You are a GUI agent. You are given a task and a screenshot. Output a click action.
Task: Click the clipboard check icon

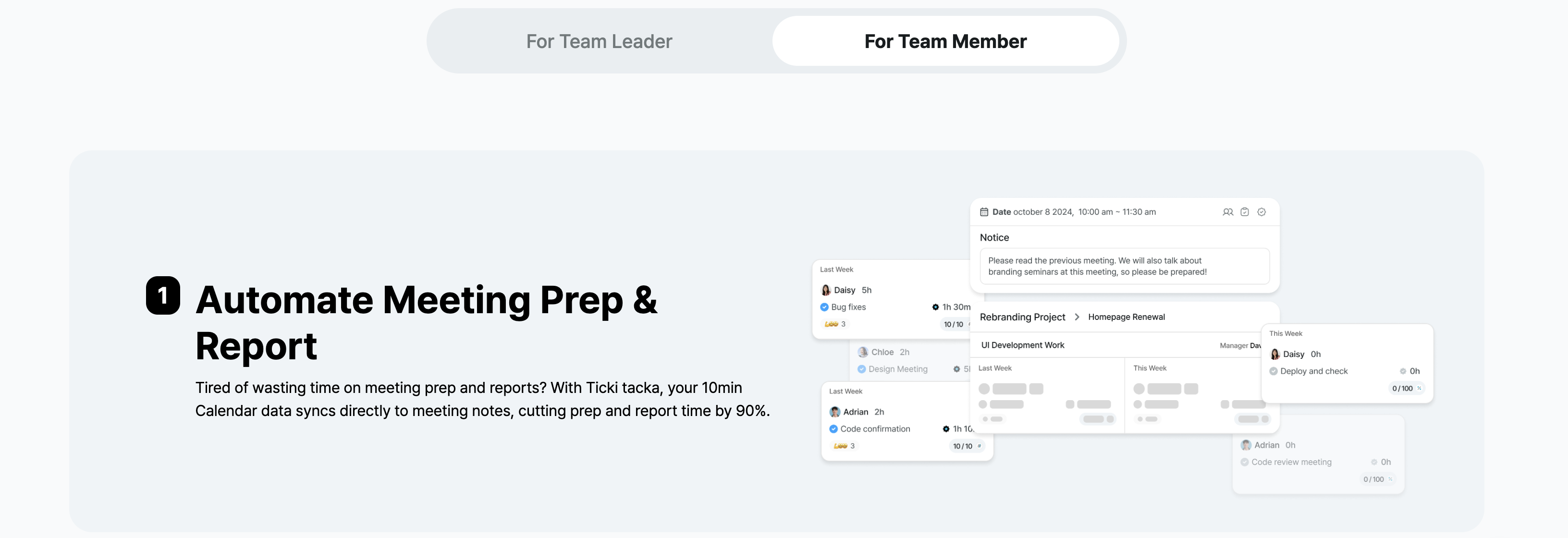pyautogui.click(x=1245, y=212)
